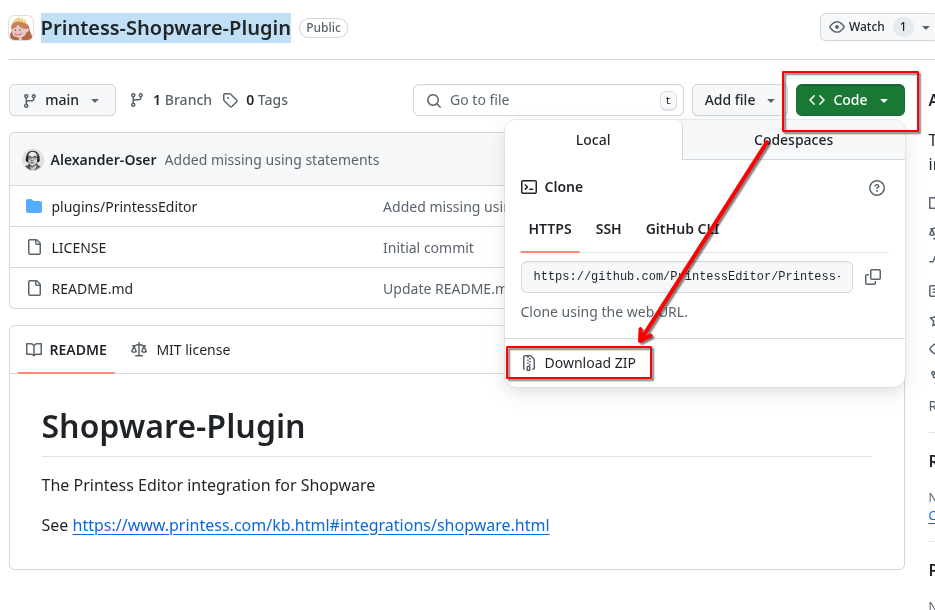Select the SSH clone tab
The image size is (935, 610).
coord(608,230)
